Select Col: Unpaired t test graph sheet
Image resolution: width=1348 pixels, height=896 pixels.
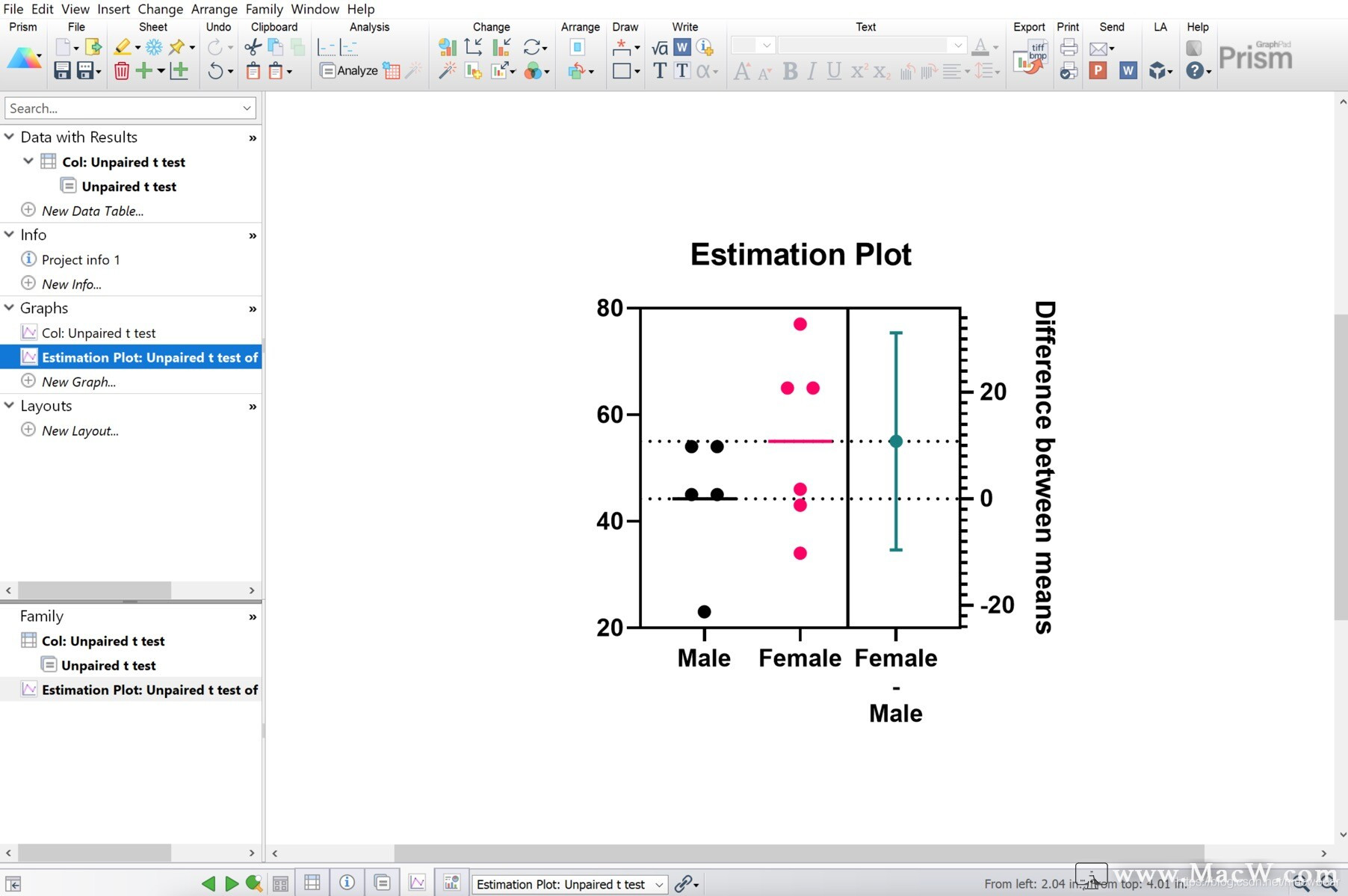[x=99, y=333]
